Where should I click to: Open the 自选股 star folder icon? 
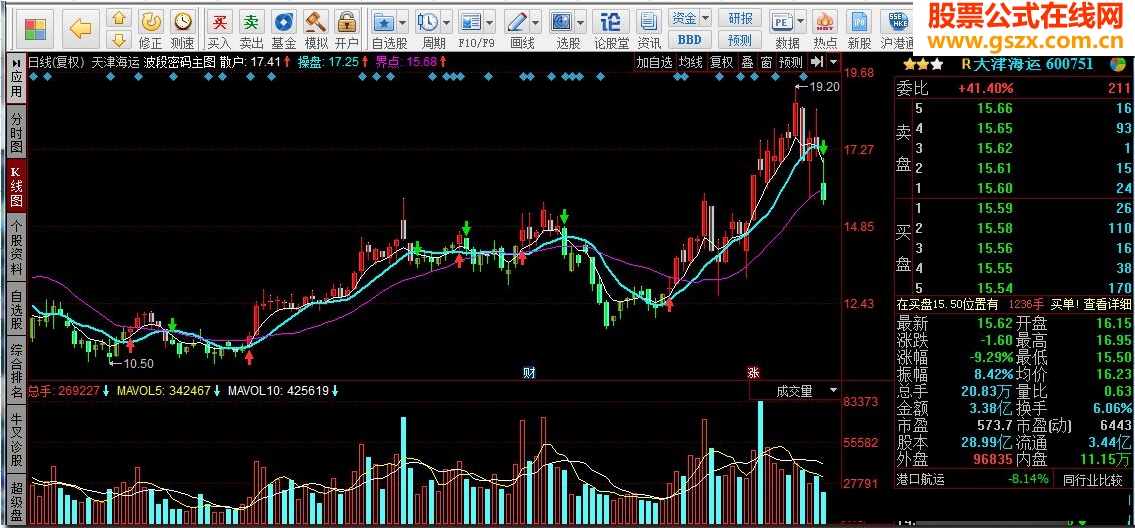(x=383, y=20)
